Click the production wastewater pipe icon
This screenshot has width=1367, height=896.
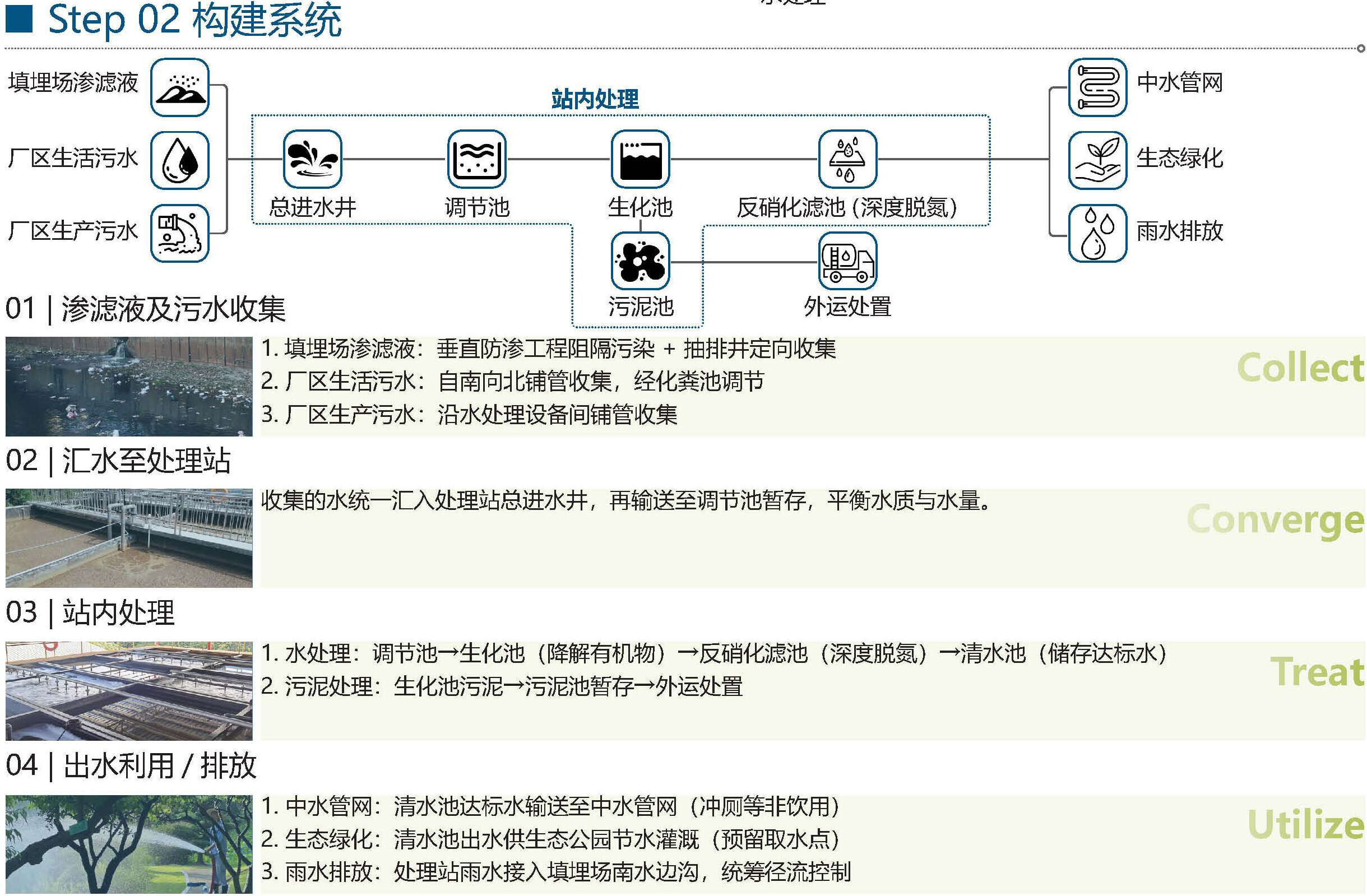click(x=180, y=233)
